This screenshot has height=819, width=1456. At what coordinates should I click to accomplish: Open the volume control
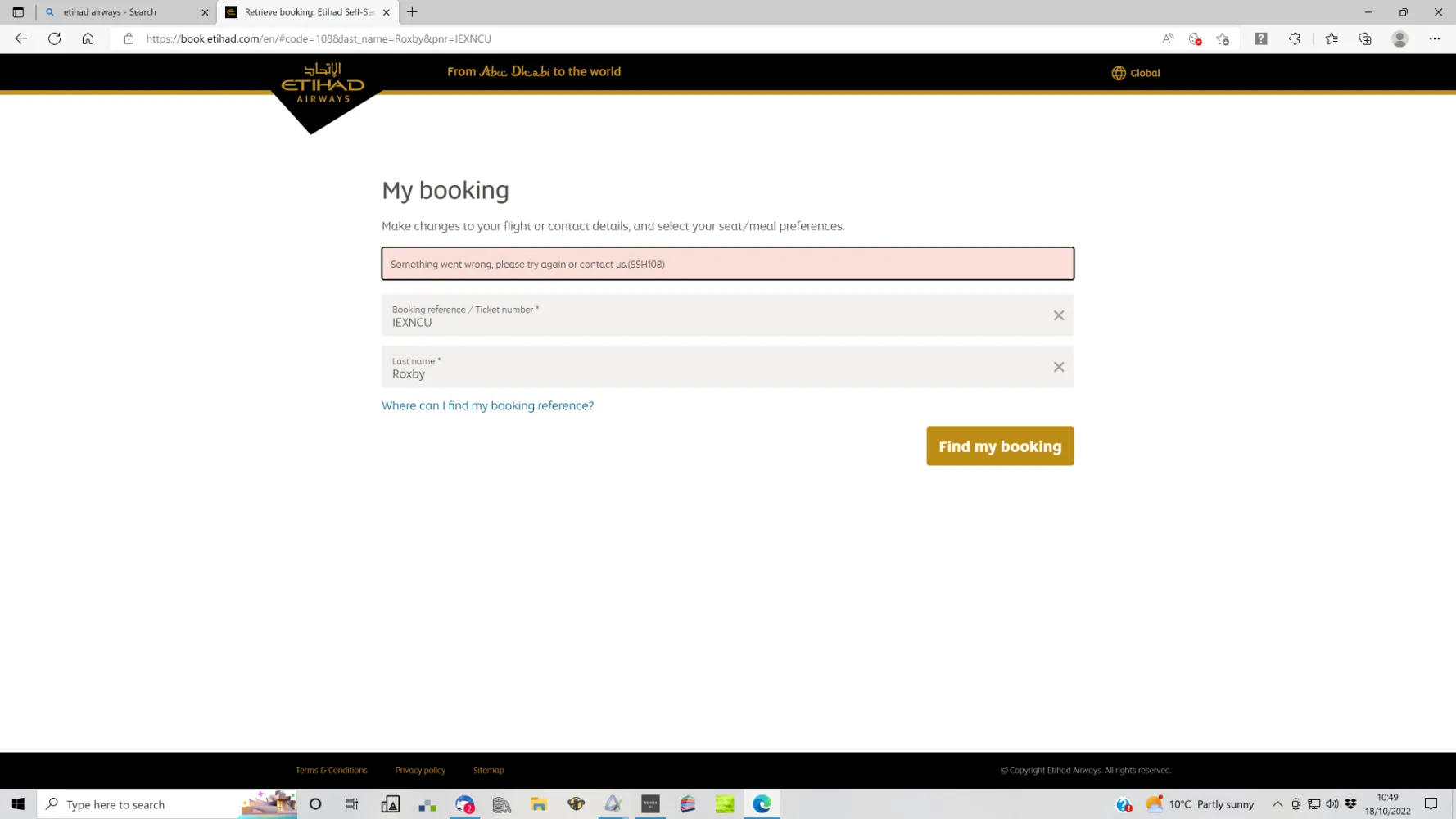click(1332, 804)
